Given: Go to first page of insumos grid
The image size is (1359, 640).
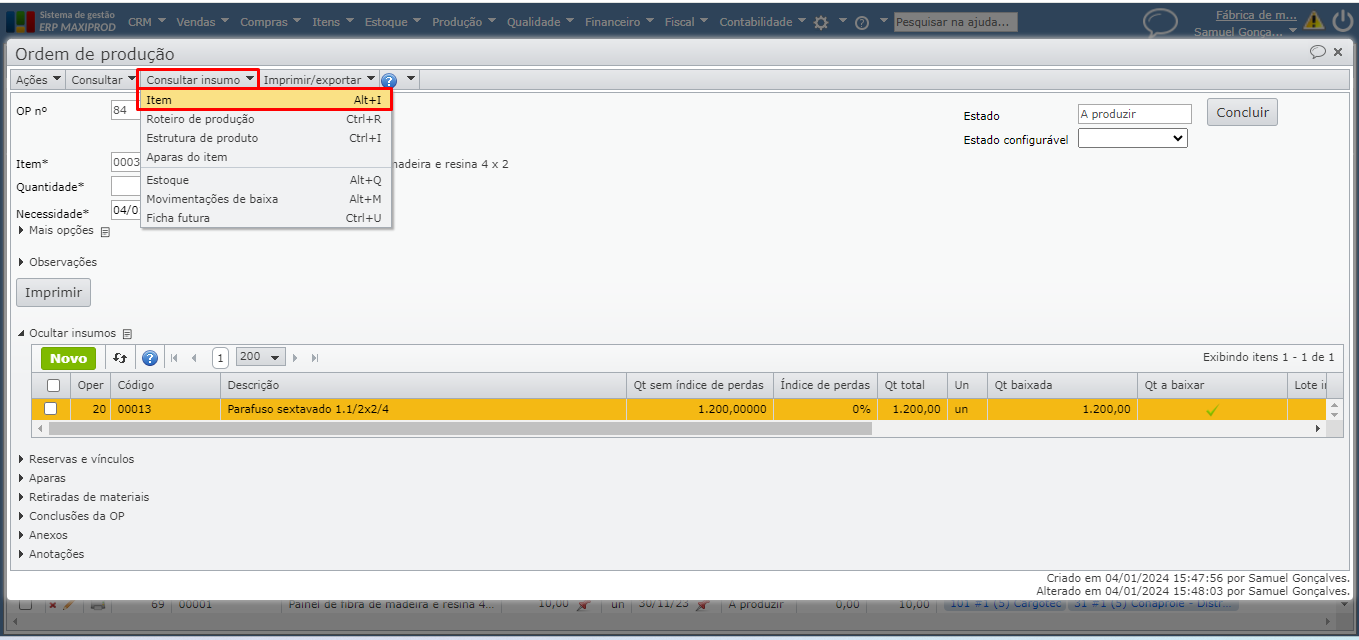Looking at the screenshot, I should point(174,358).
